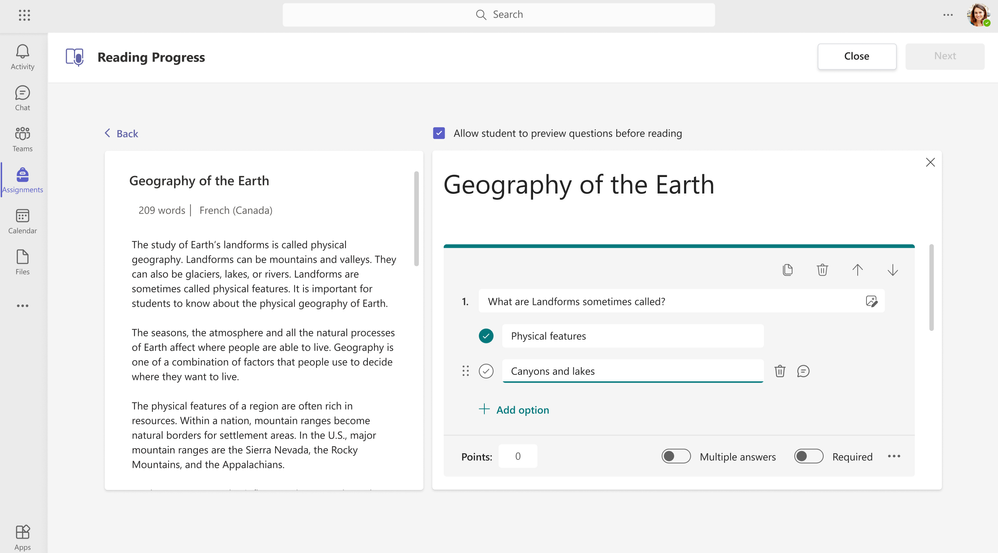This screenshot has height=553, width=998.
Task: Insert media into the question title
Action: [x=871, y=302]
